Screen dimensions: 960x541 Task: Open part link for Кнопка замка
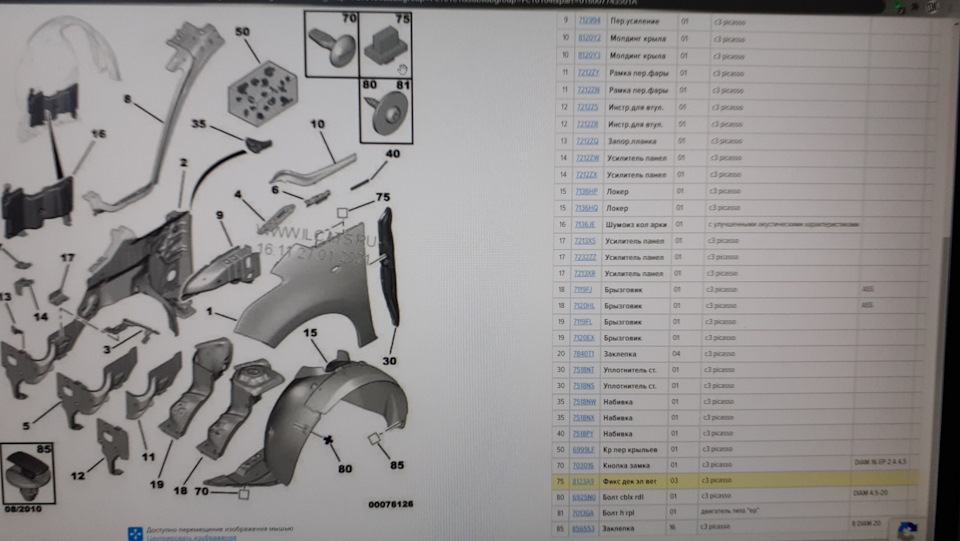(582, 465)
